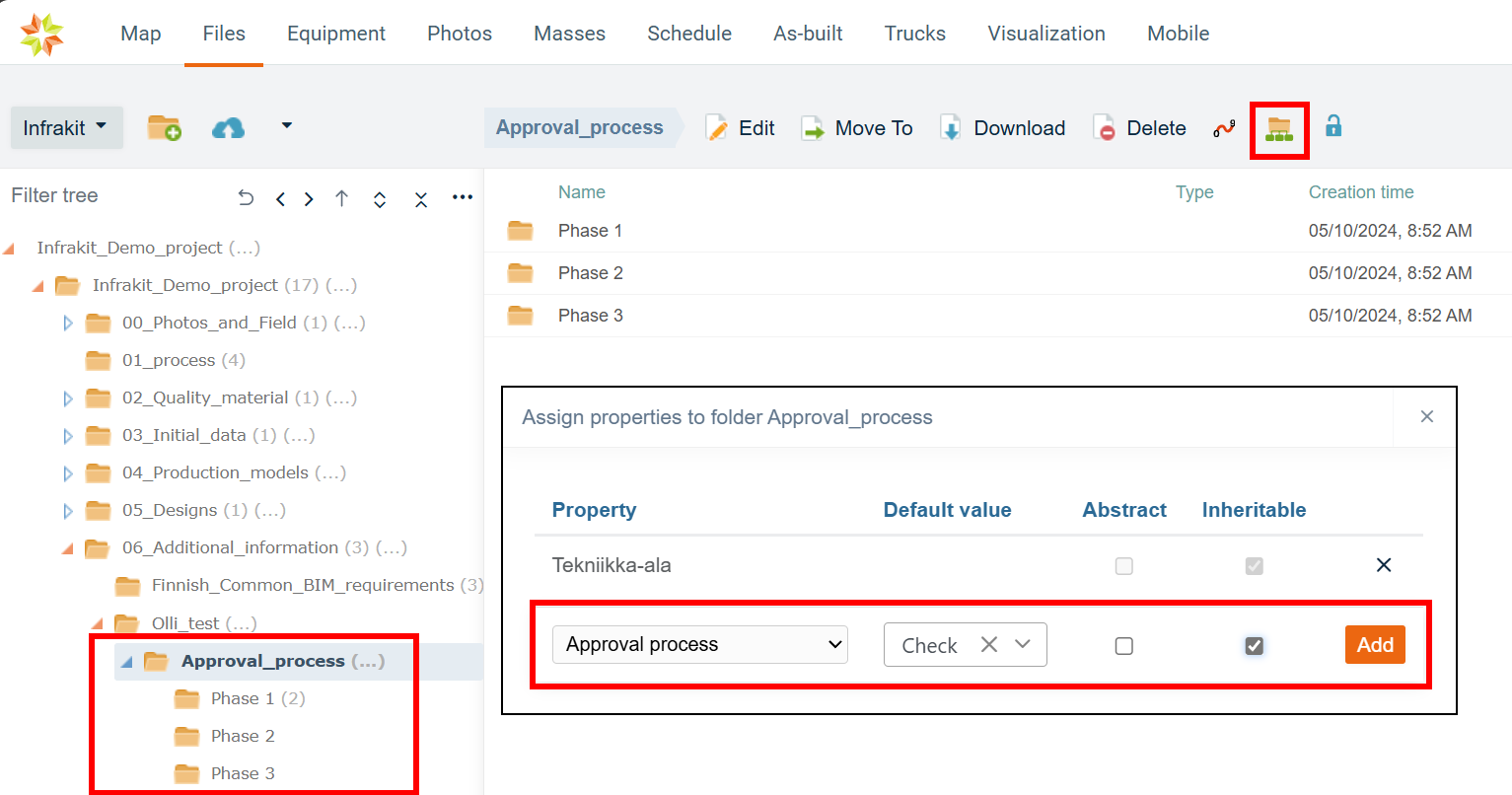Viewport: 1512px width, 795px height.
Task: Click the cloud upload icon
Action: pyautogui.click(x=228, y=128)
